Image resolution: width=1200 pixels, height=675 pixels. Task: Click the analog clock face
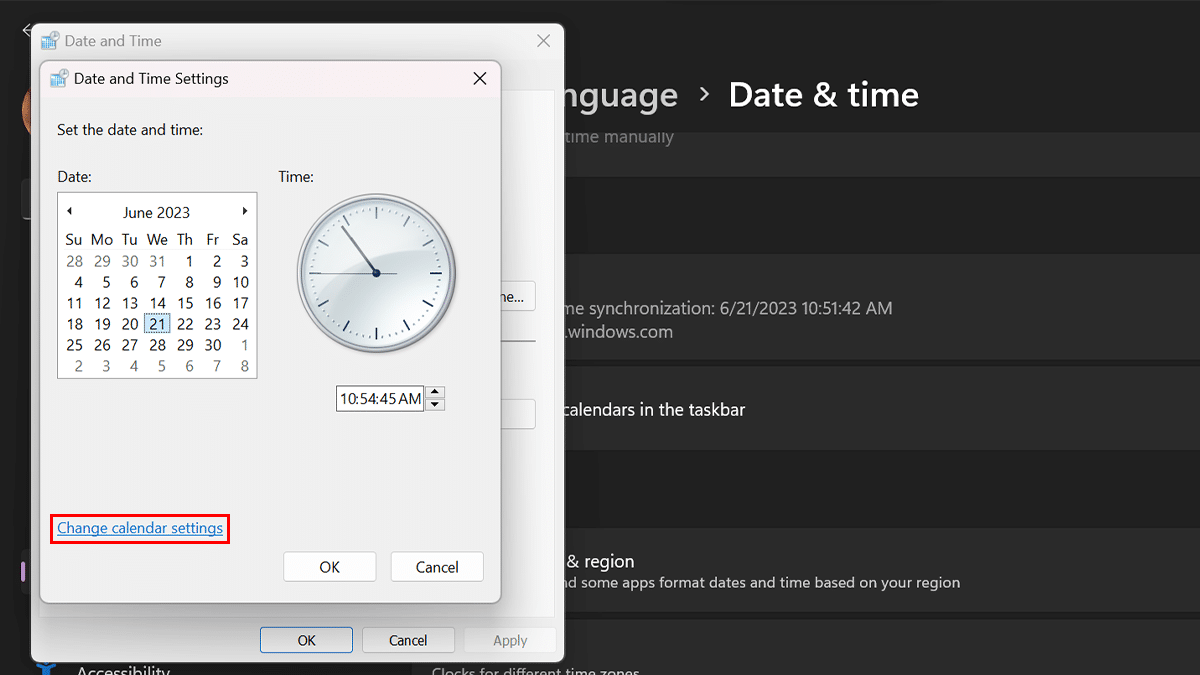tap(377, 272)
